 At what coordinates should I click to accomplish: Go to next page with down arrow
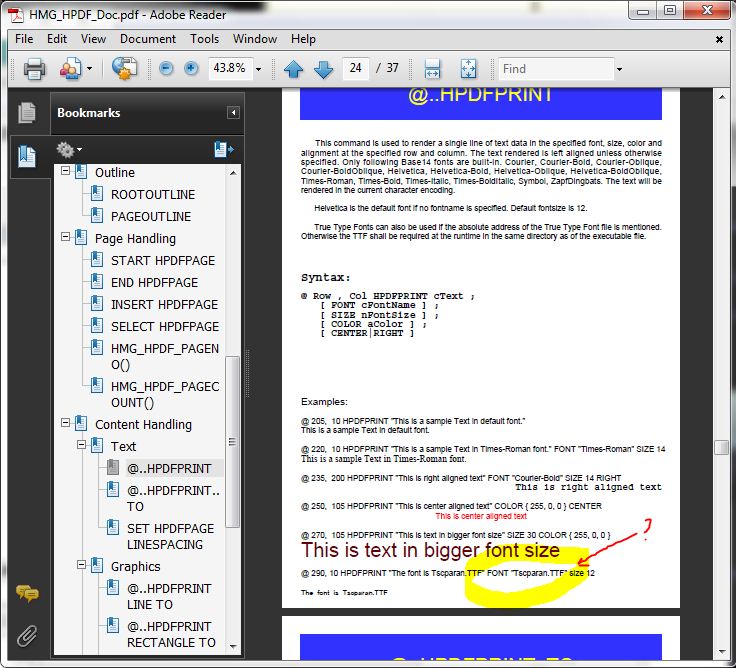(323, 69)
